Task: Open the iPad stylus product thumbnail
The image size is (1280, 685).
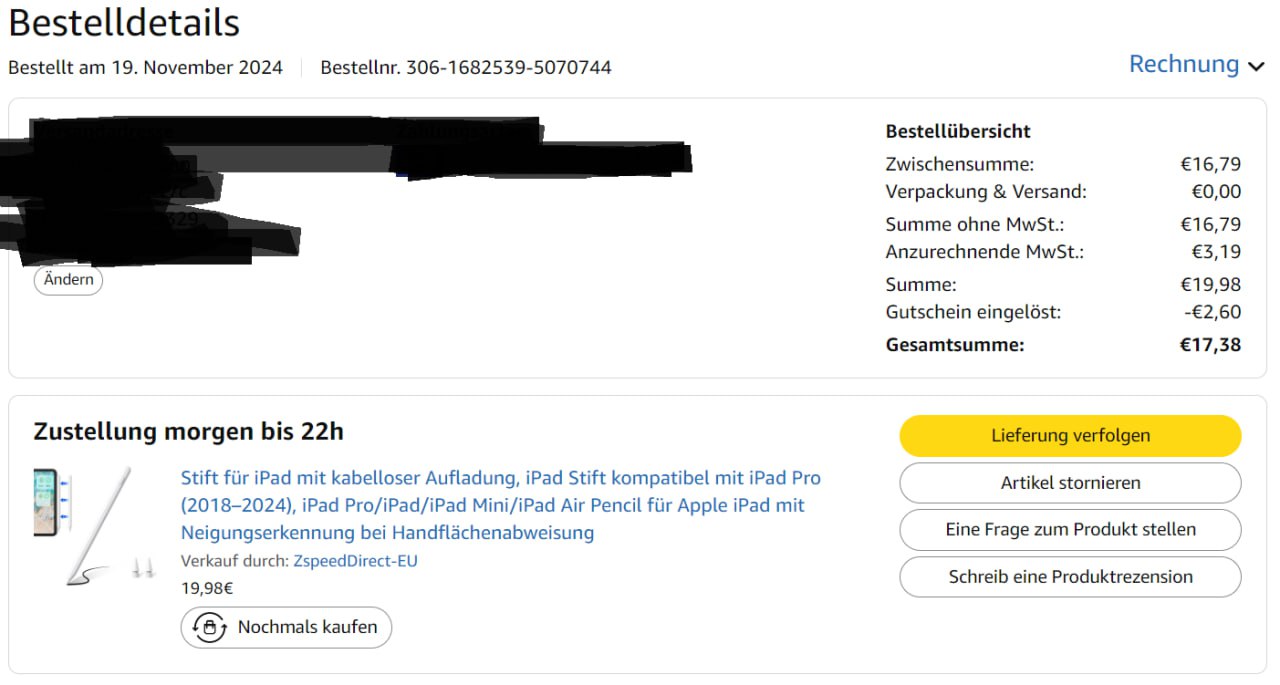Action: pyautogui.click(x=95, y=526)
